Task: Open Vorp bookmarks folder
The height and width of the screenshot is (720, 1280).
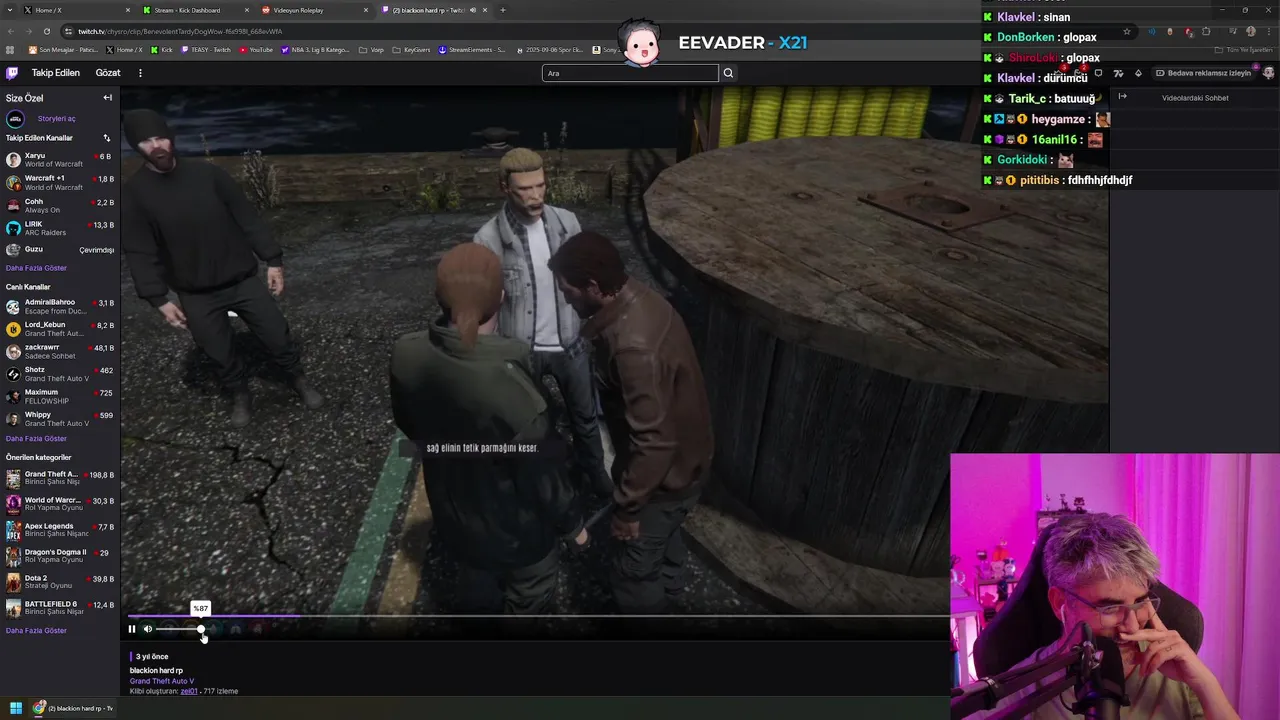Action: point(371,50)
